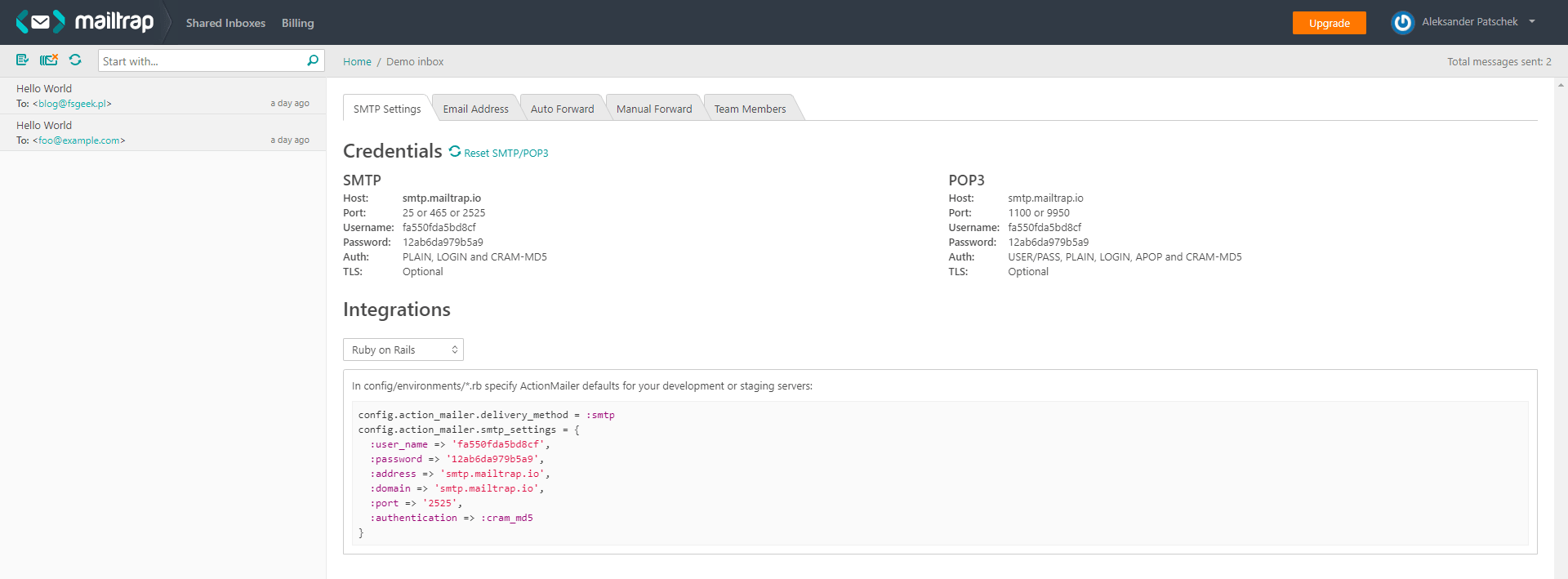1568x579 pixels.
Task: Go to the Team Members tab
Action: pos(750,109)
